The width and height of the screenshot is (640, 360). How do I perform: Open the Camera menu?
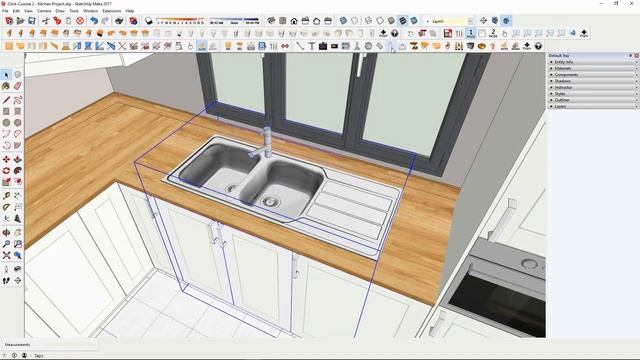click(x=44, y=11)
